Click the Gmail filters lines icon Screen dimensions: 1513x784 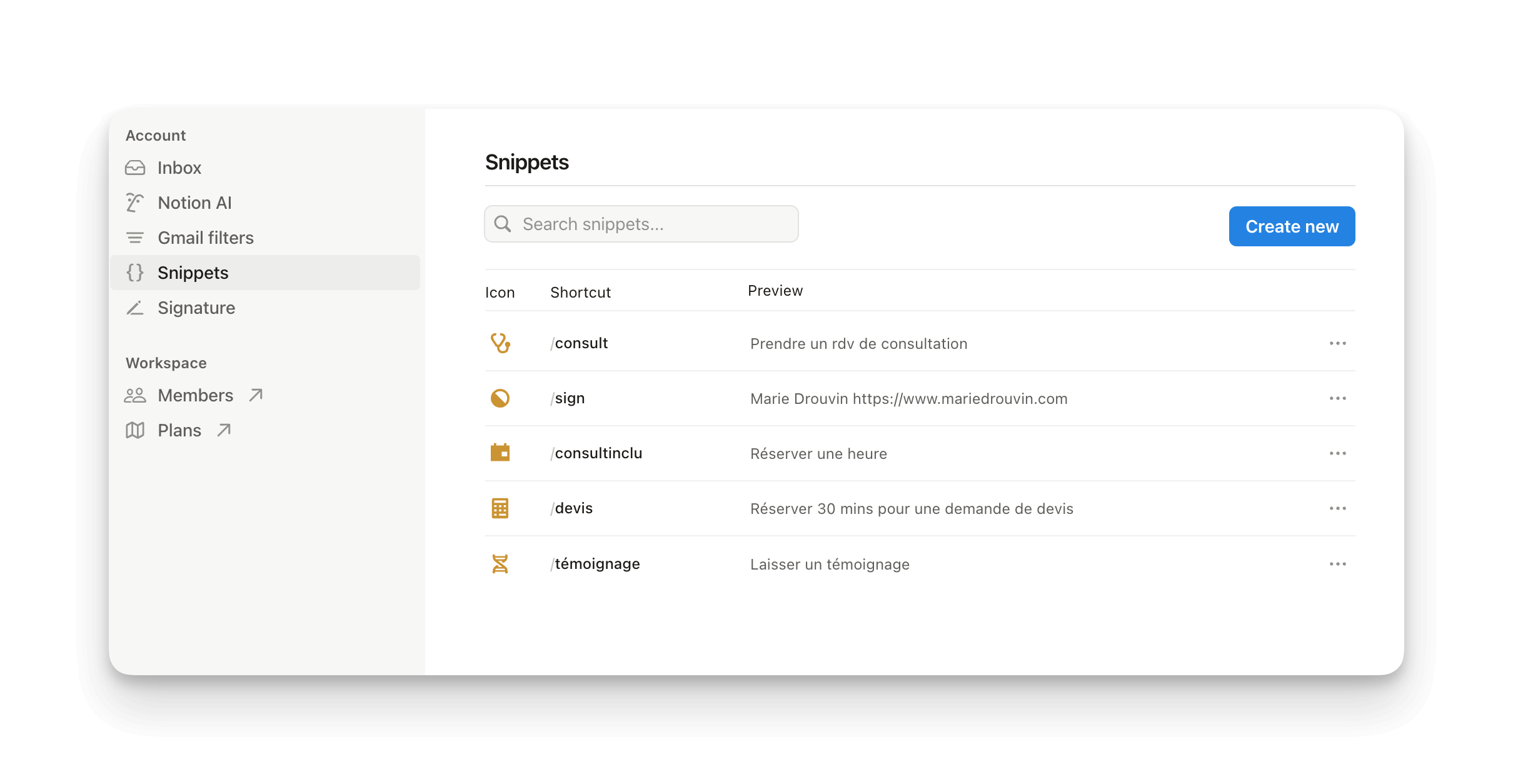click(134, 238)
